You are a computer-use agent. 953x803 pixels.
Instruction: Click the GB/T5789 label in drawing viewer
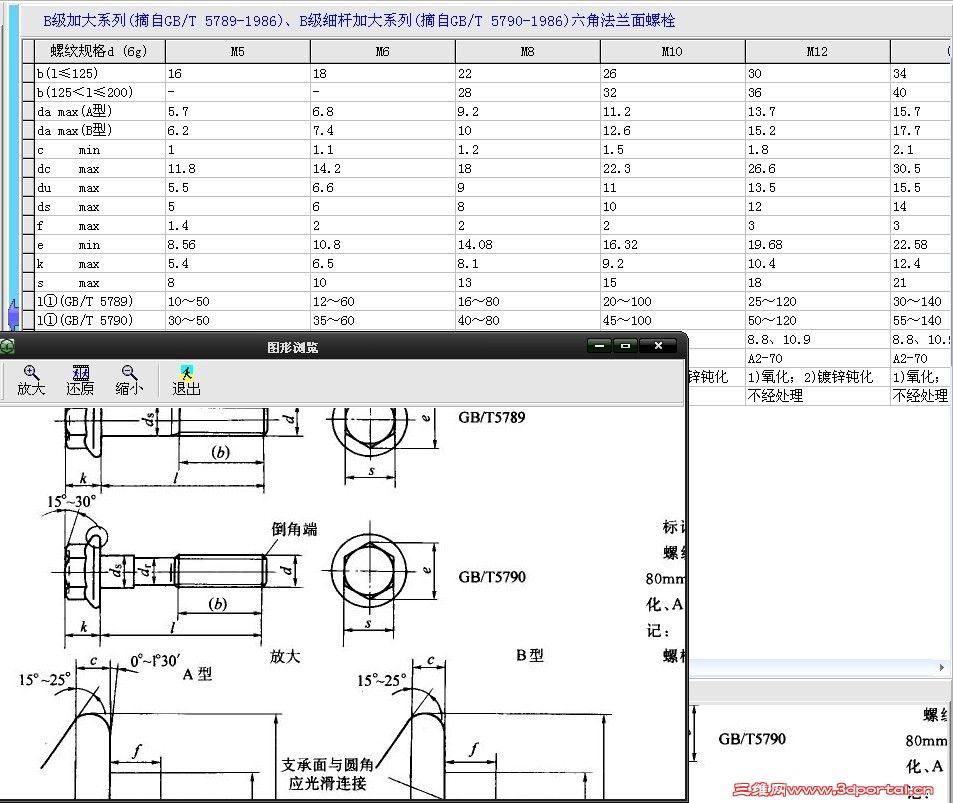(492, 418)
